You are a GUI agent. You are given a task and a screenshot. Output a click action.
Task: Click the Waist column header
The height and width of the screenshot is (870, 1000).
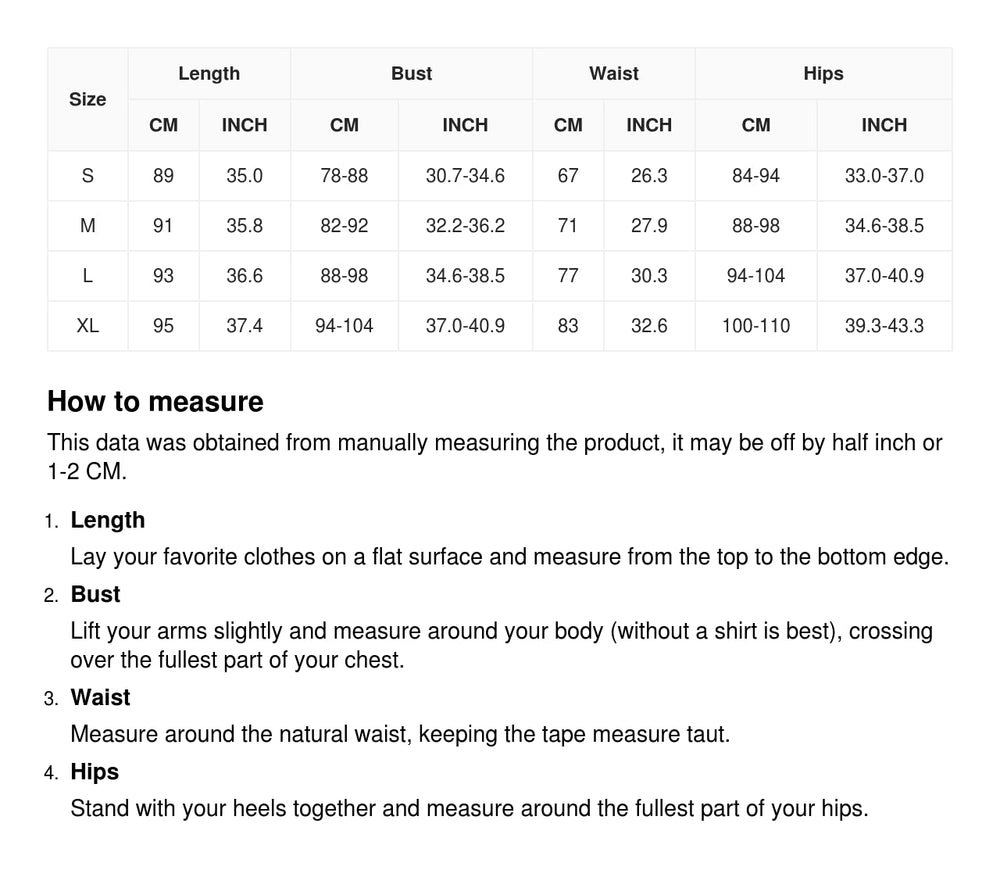coord(614,74)
